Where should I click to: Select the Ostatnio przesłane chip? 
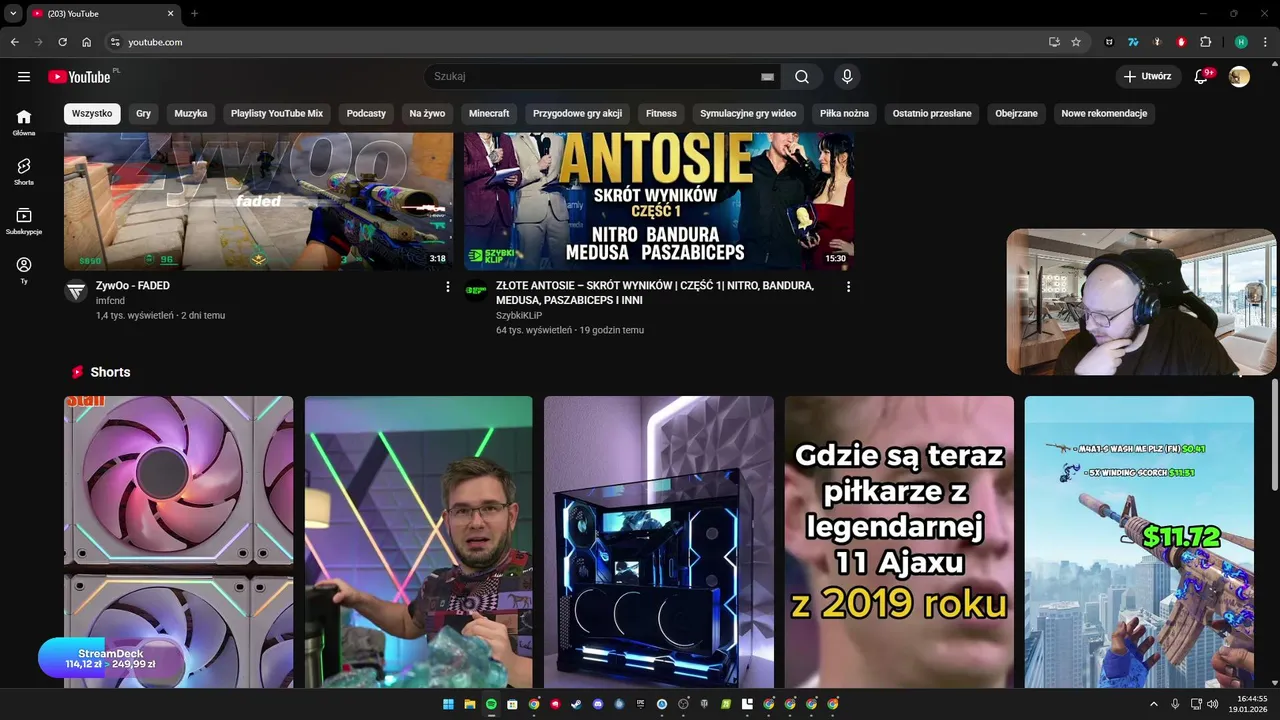tap(932, 114)
